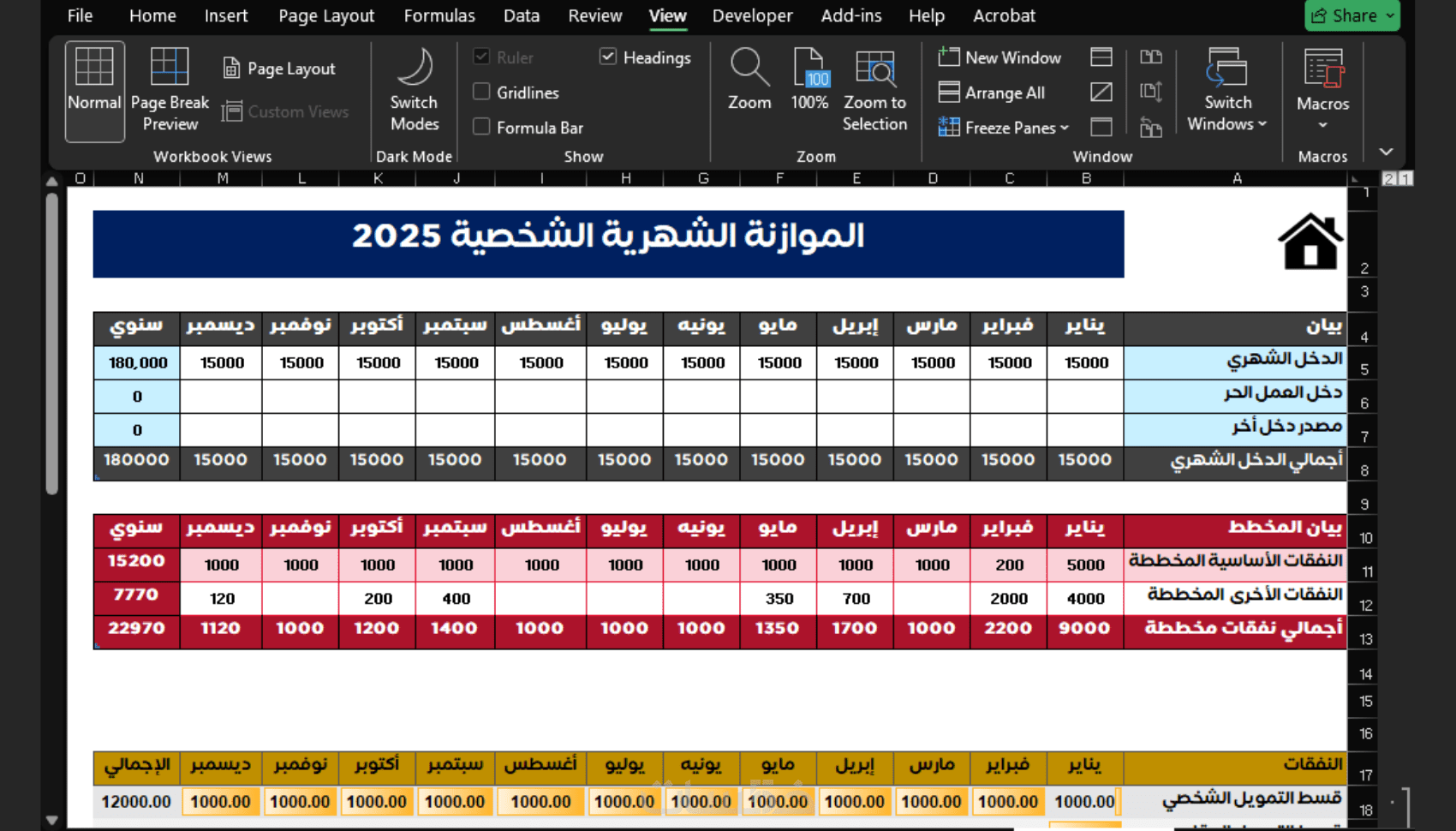Open the Page Layout tab

326,15
